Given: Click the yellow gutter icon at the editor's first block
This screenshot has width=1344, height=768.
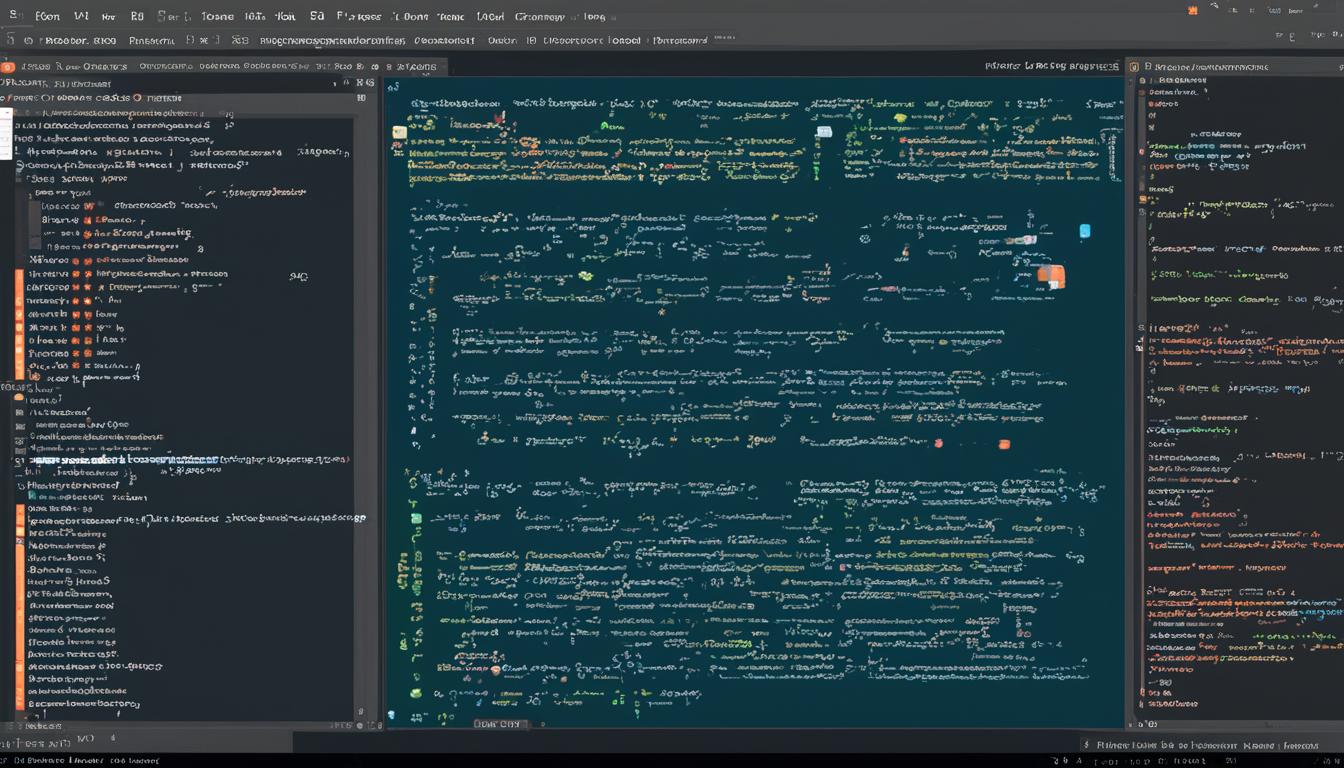Looking at the screenshot, I should click(400, 131).
